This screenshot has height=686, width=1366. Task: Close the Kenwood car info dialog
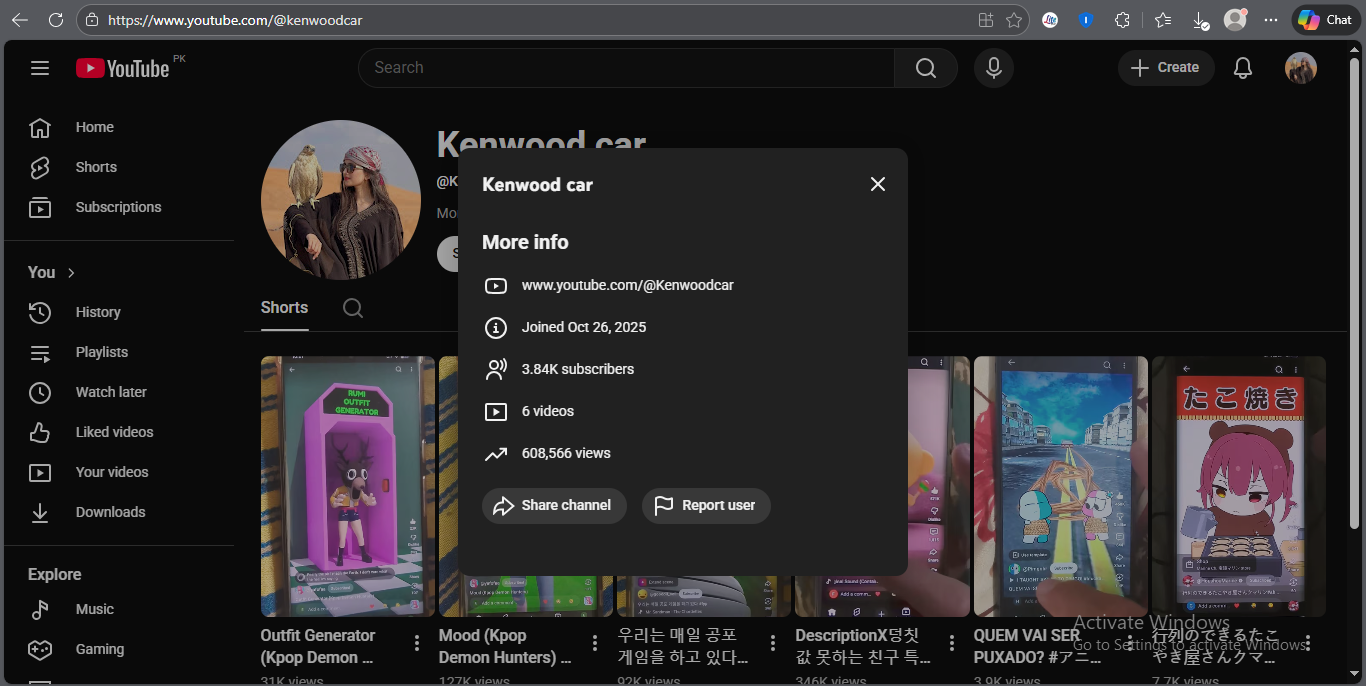coord(877,184)
